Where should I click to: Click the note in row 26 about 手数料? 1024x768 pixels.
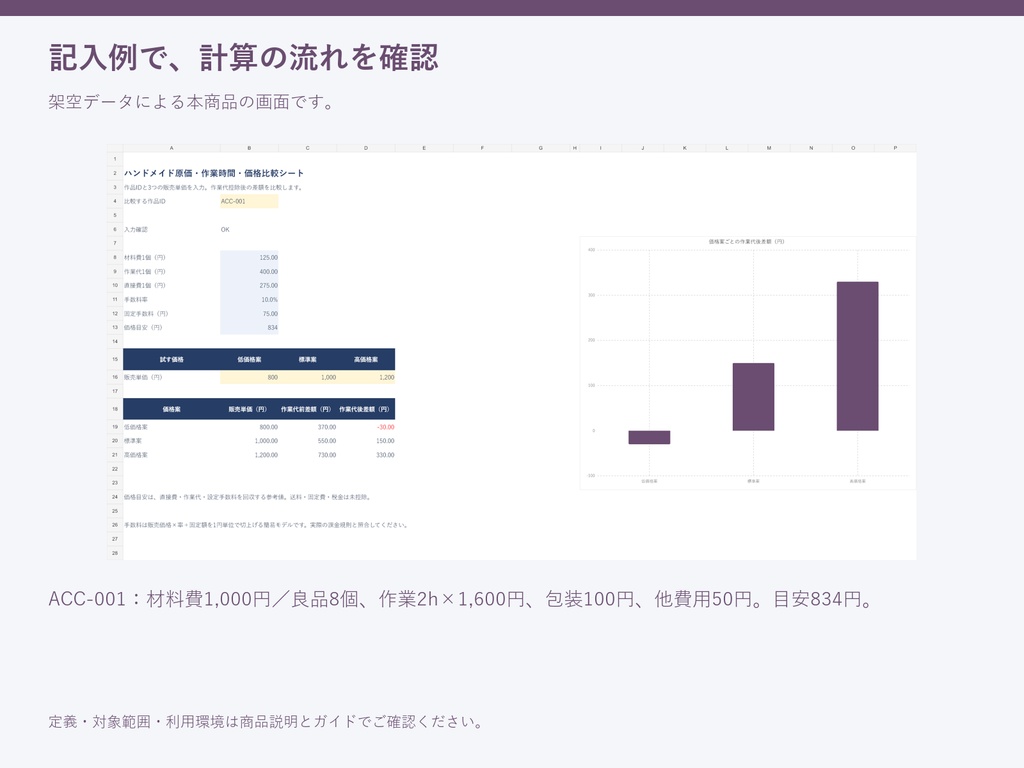(x=266, y=525)
